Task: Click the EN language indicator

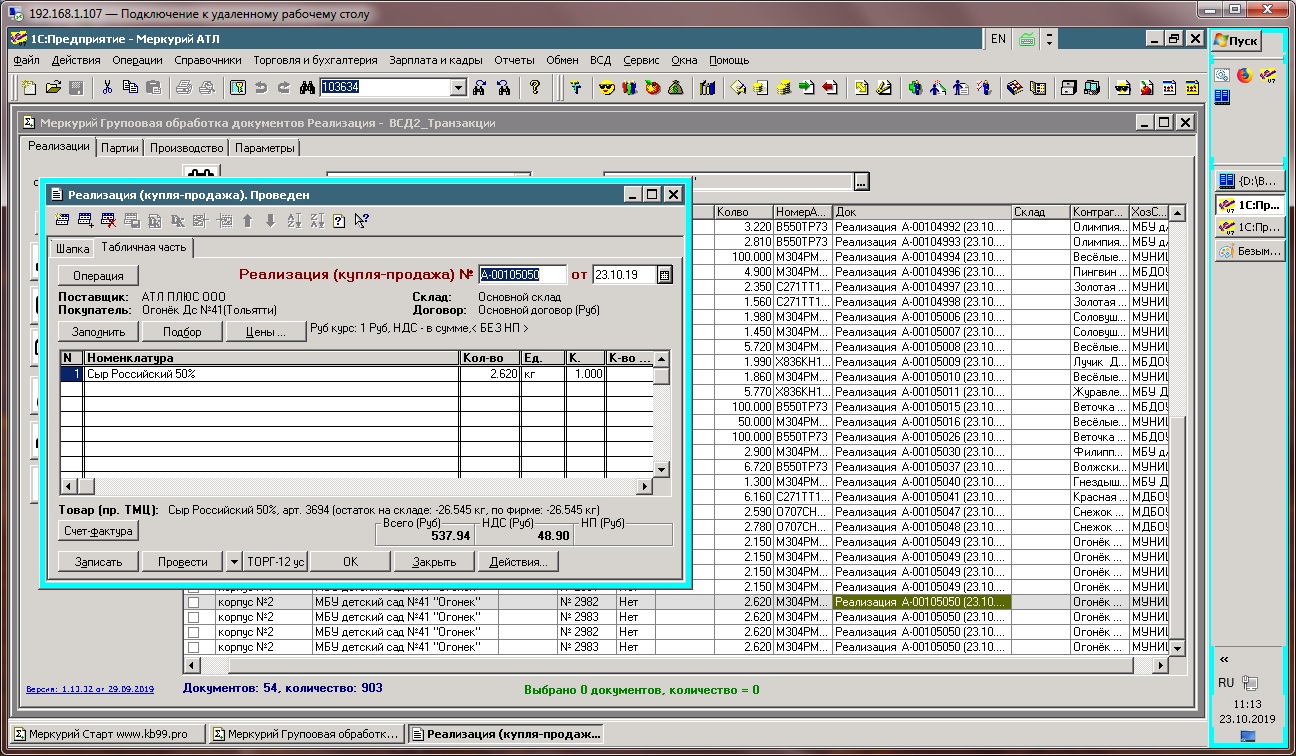Action: click(997, 39)
